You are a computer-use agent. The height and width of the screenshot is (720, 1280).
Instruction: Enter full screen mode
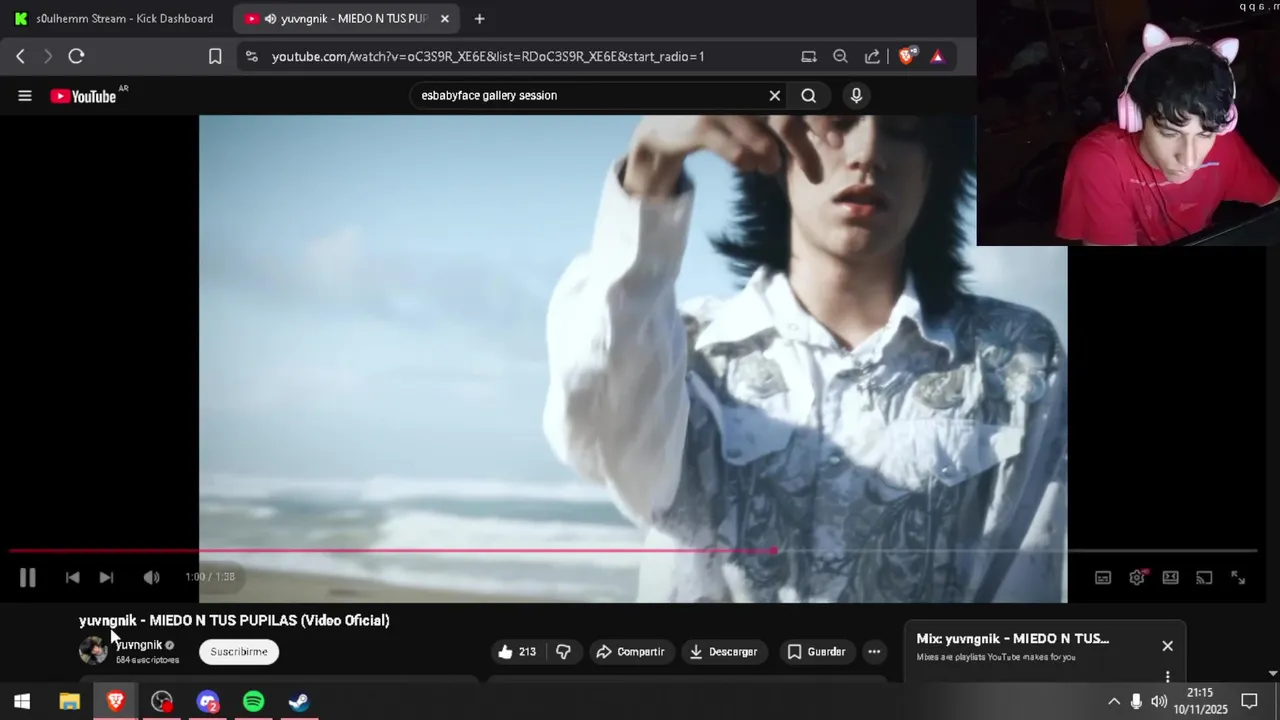pyautogui.click(x=1238, y=577)
